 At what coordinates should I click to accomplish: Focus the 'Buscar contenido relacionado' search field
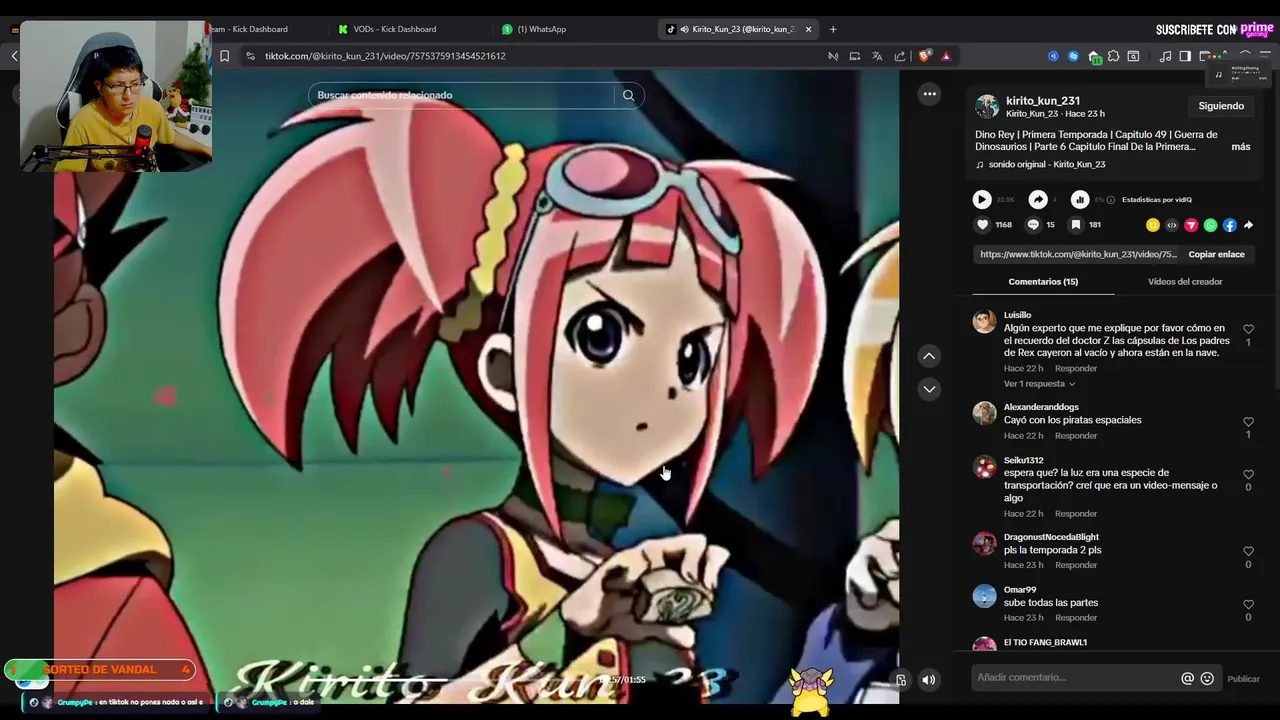pyautogui.click(x=463, y=95)
